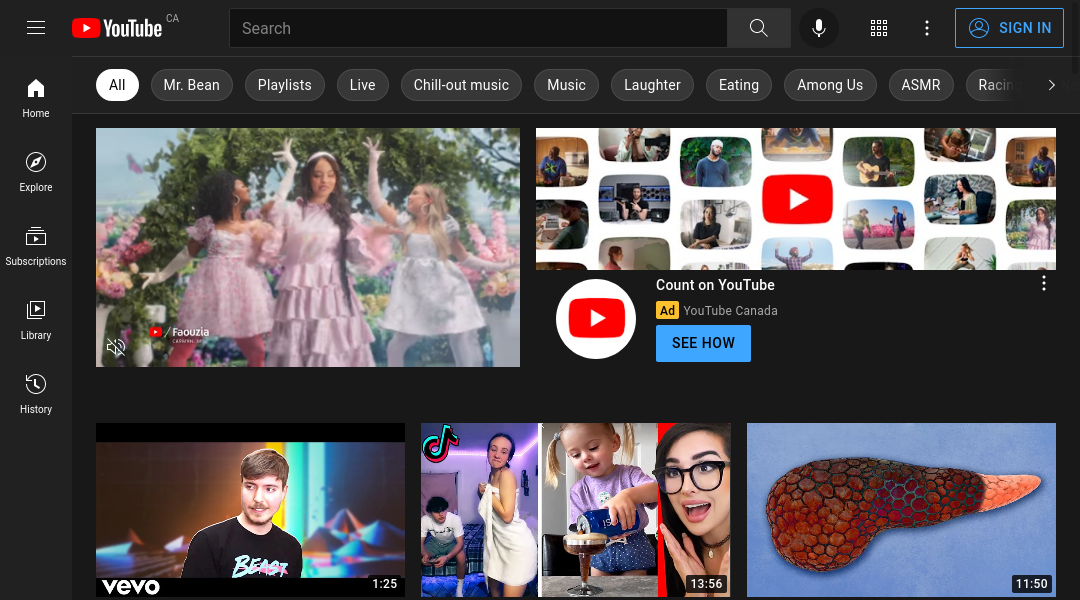1080x600 pixels.
Task: Filter by Mr. Bean chip
Action: tap(191, 85)
